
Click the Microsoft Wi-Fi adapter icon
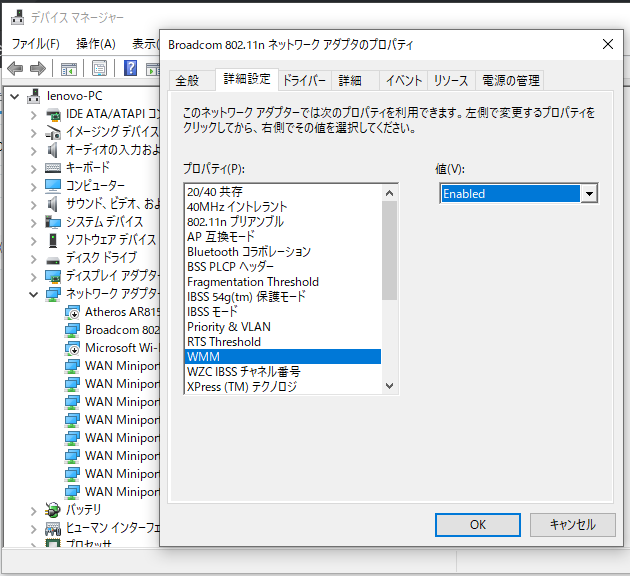[72, 348]
